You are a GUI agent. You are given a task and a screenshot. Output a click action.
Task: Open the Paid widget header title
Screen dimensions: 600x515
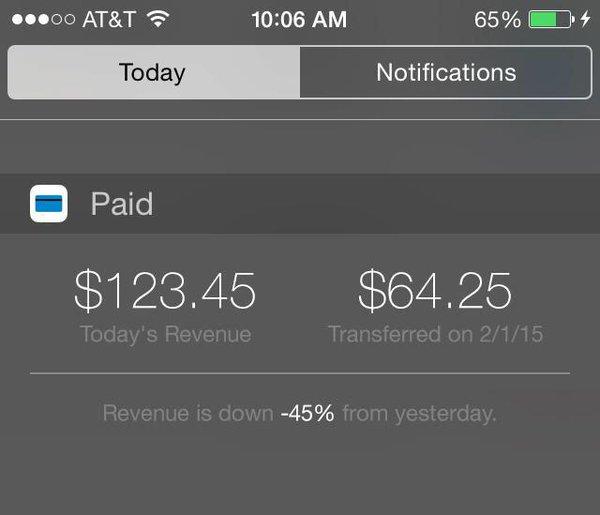[x=122, y=204]
